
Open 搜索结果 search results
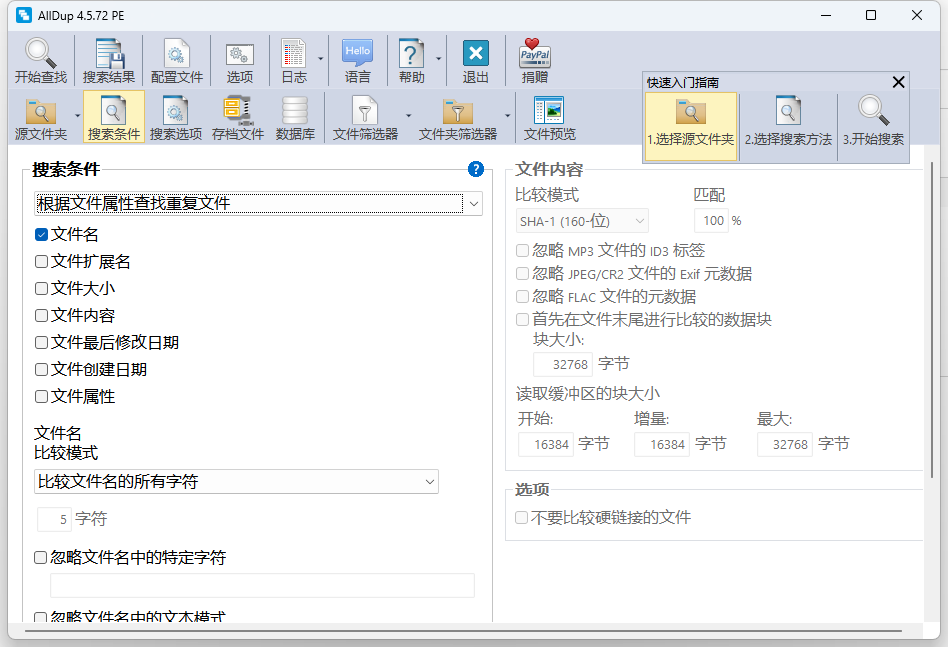pyautogui.click(x=108, y=61)
